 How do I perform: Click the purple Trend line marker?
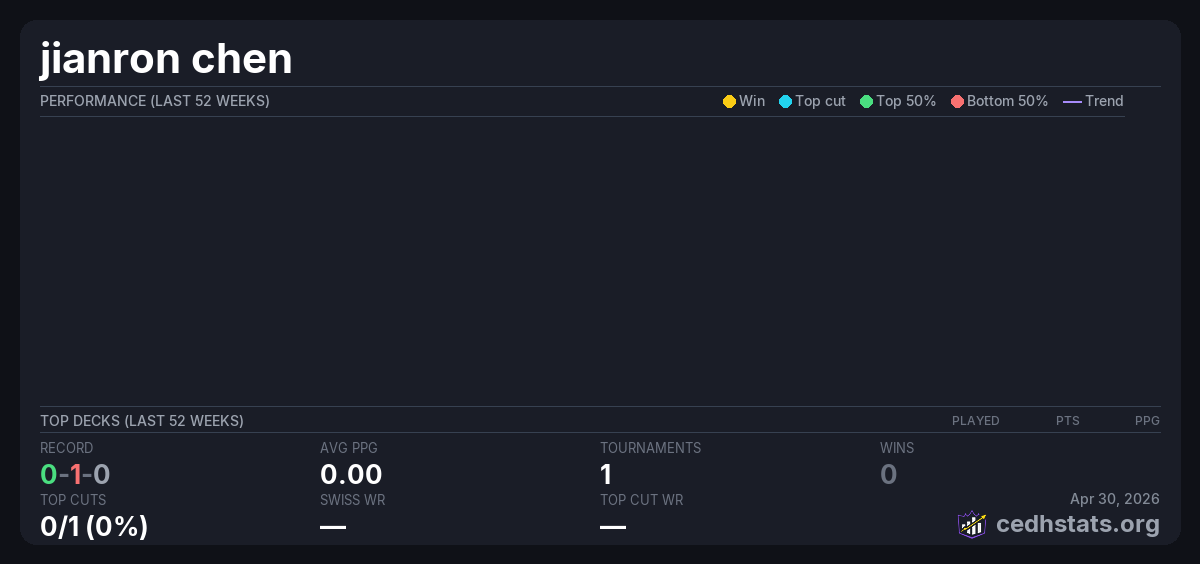click(1071, 101)
